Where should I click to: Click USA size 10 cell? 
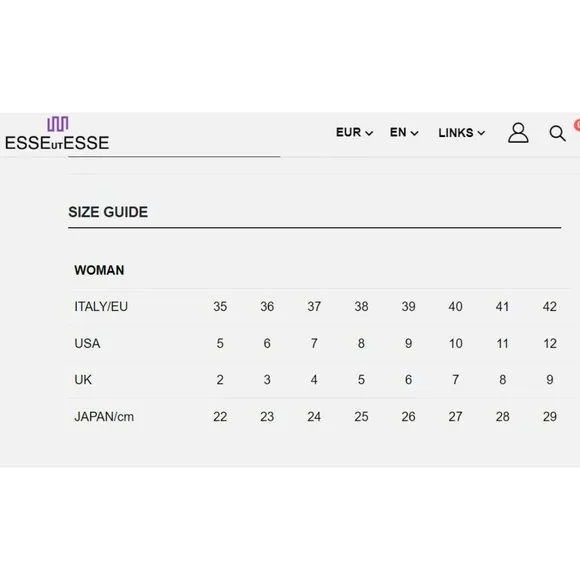point(456,344)
